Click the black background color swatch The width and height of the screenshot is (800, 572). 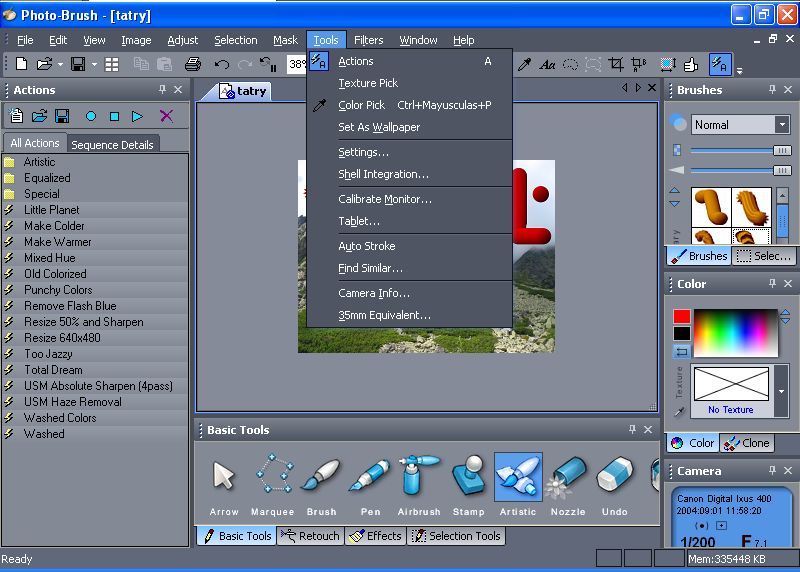pyautogui.click(x=682, y=334)
